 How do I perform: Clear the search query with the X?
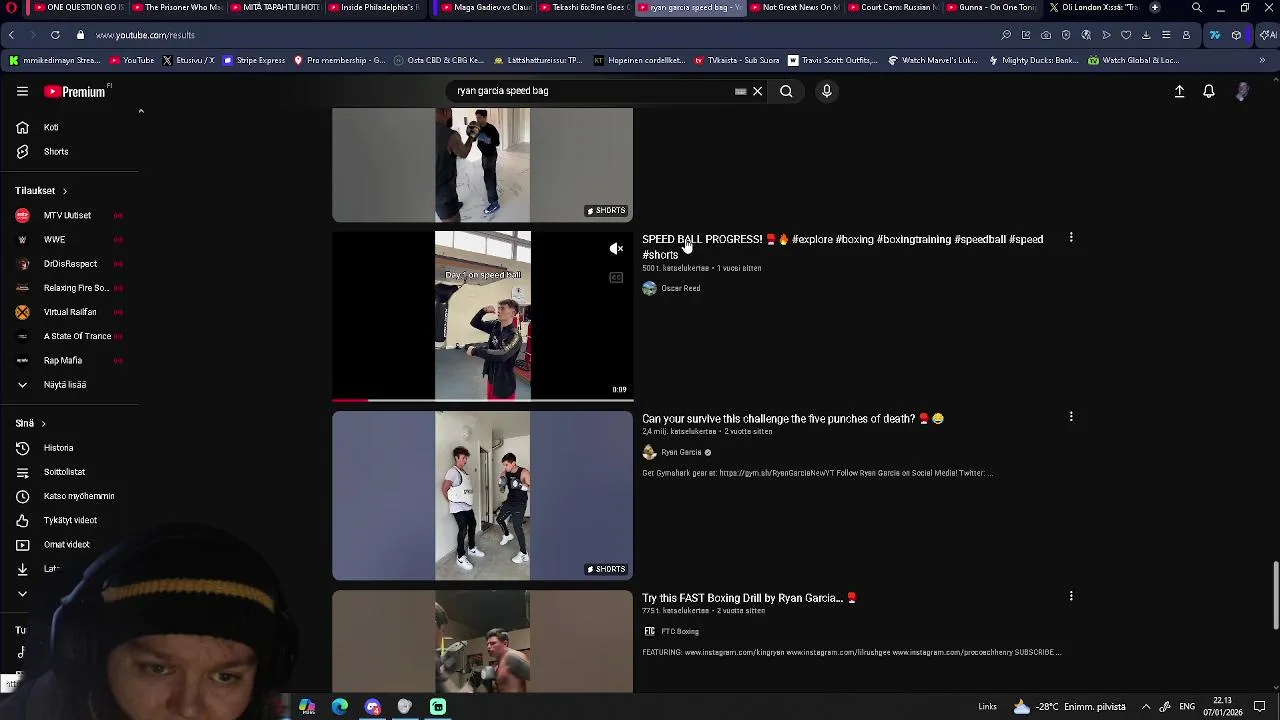coord(757,91)
